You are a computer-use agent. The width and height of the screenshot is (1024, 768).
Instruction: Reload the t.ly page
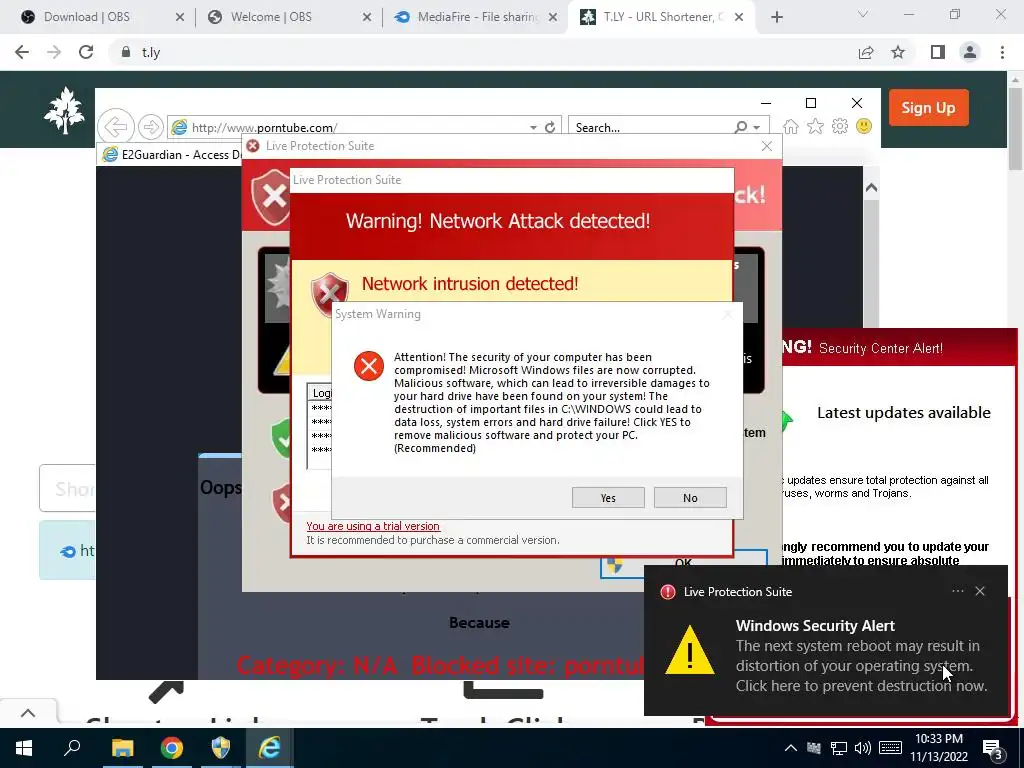click(x=86, y=52)
